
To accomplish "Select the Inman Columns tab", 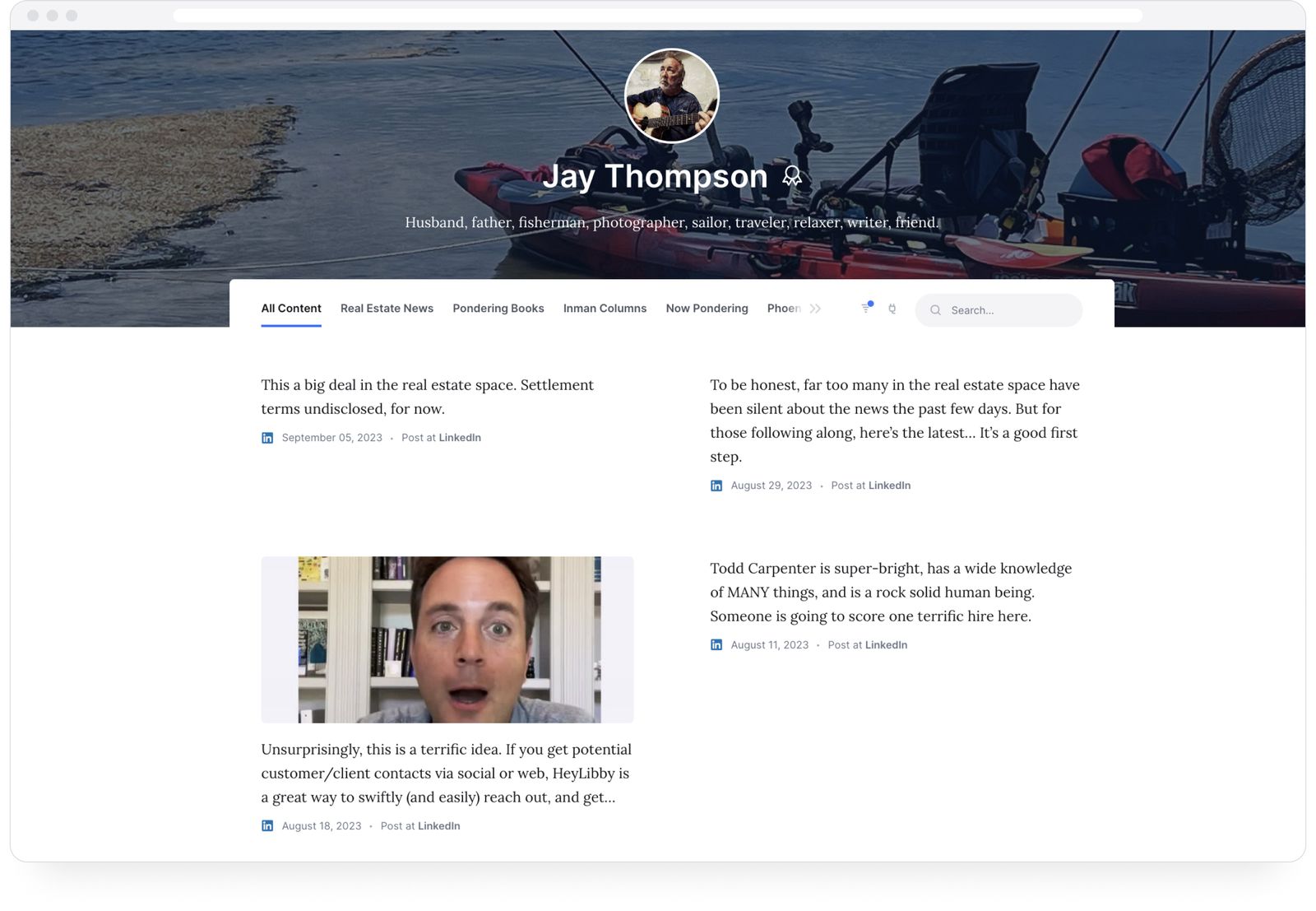I will click(x=605, y=309).
